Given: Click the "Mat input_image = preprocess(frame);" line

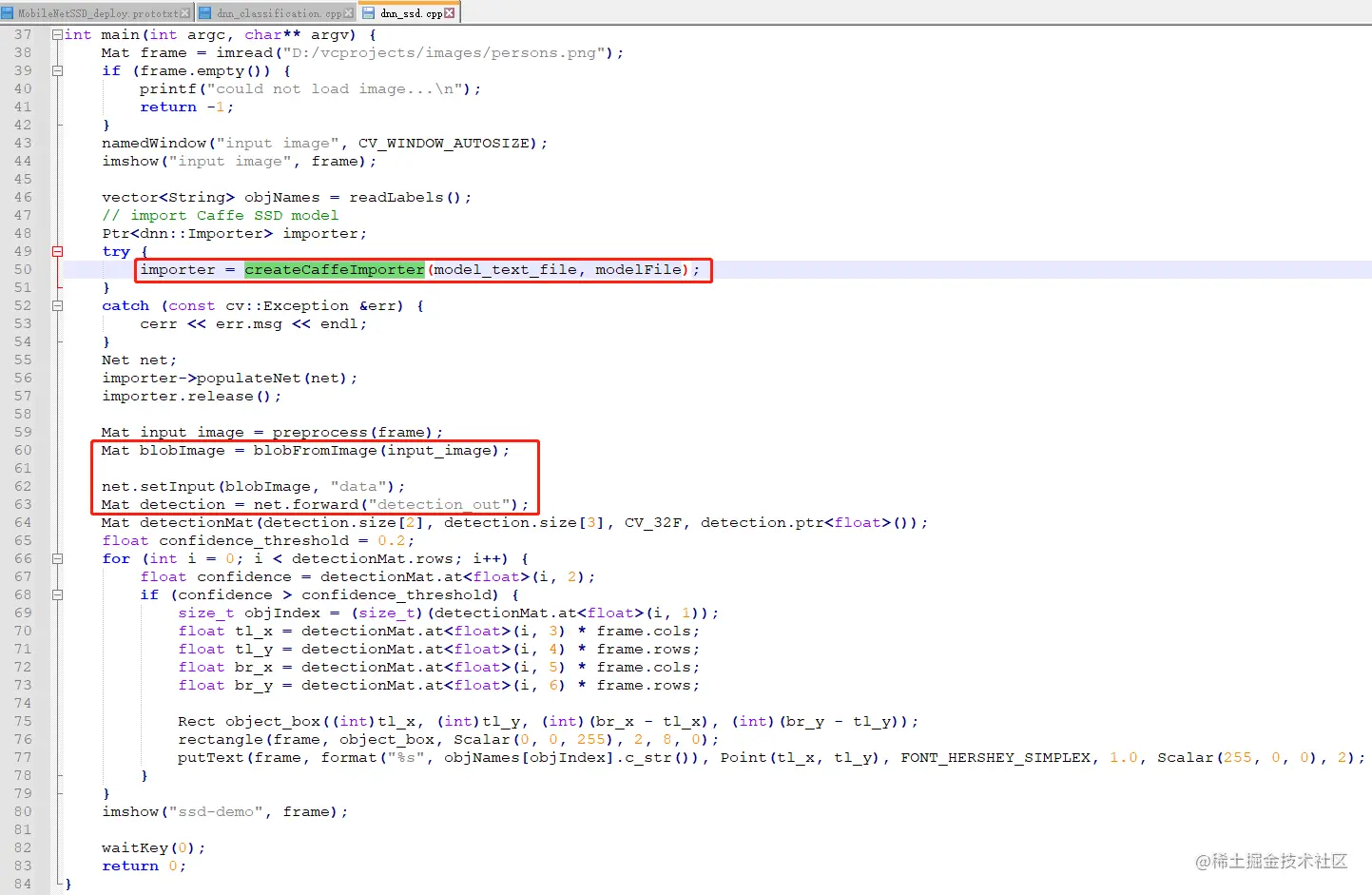Looking at the screenshot, I should click(x=273, y=432).
